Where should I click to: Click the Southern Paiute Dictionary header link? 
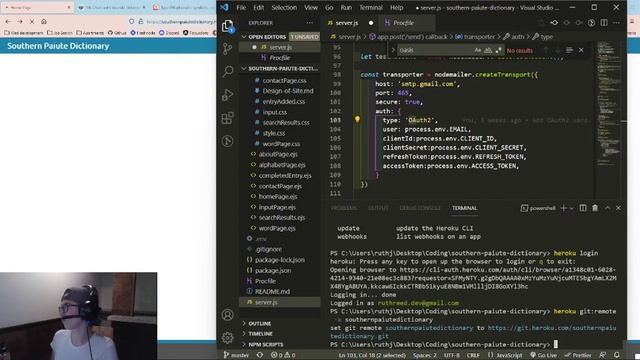(x=58, y=46)
